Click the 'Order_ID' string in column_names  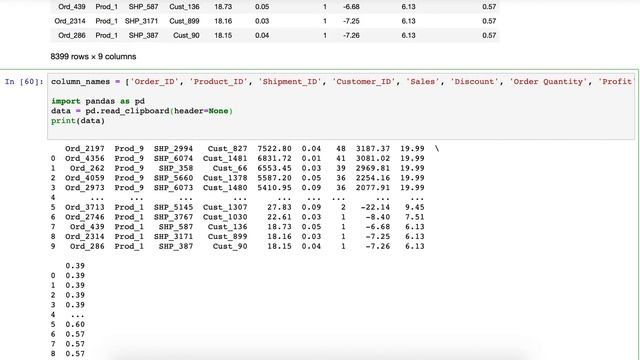tap(155, 82)
